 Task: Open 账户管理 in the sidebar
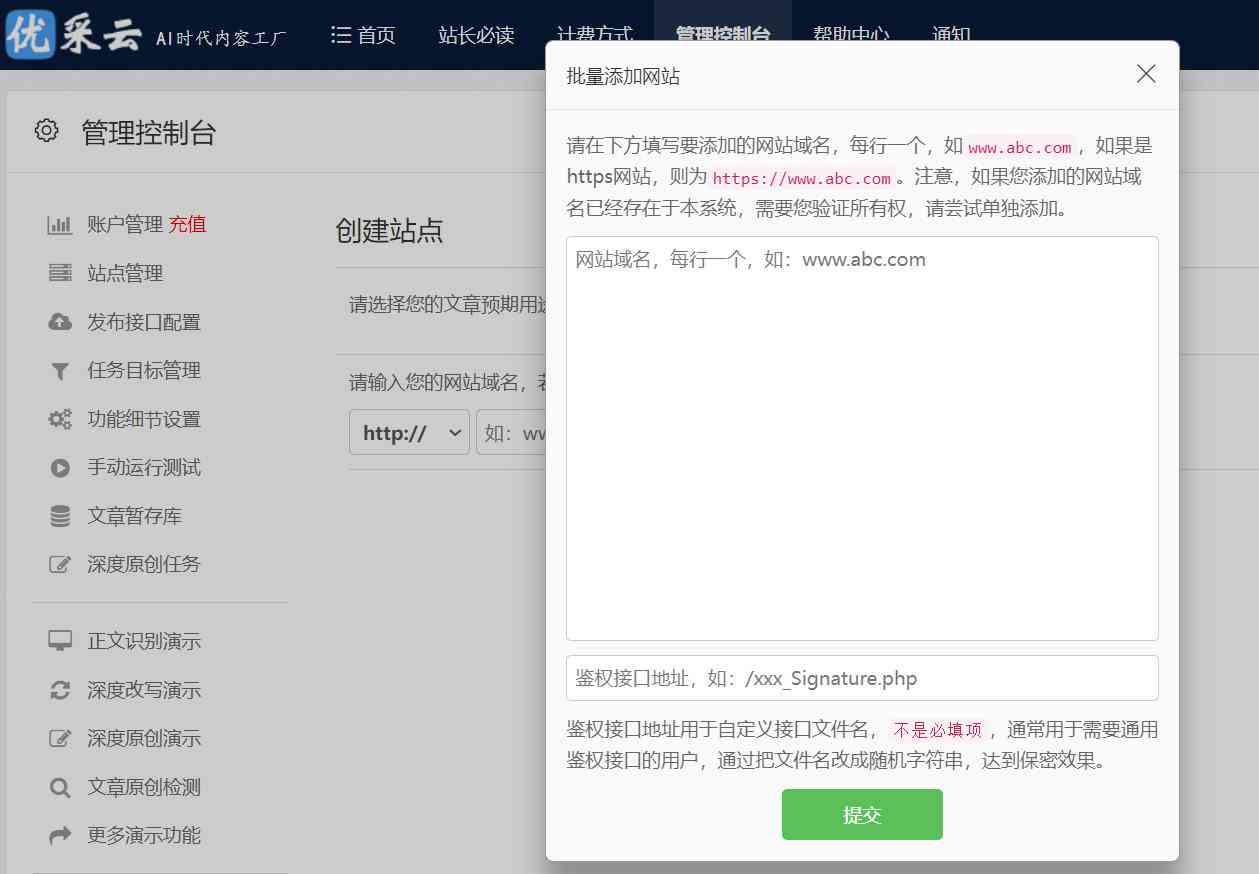pos(125,225)
